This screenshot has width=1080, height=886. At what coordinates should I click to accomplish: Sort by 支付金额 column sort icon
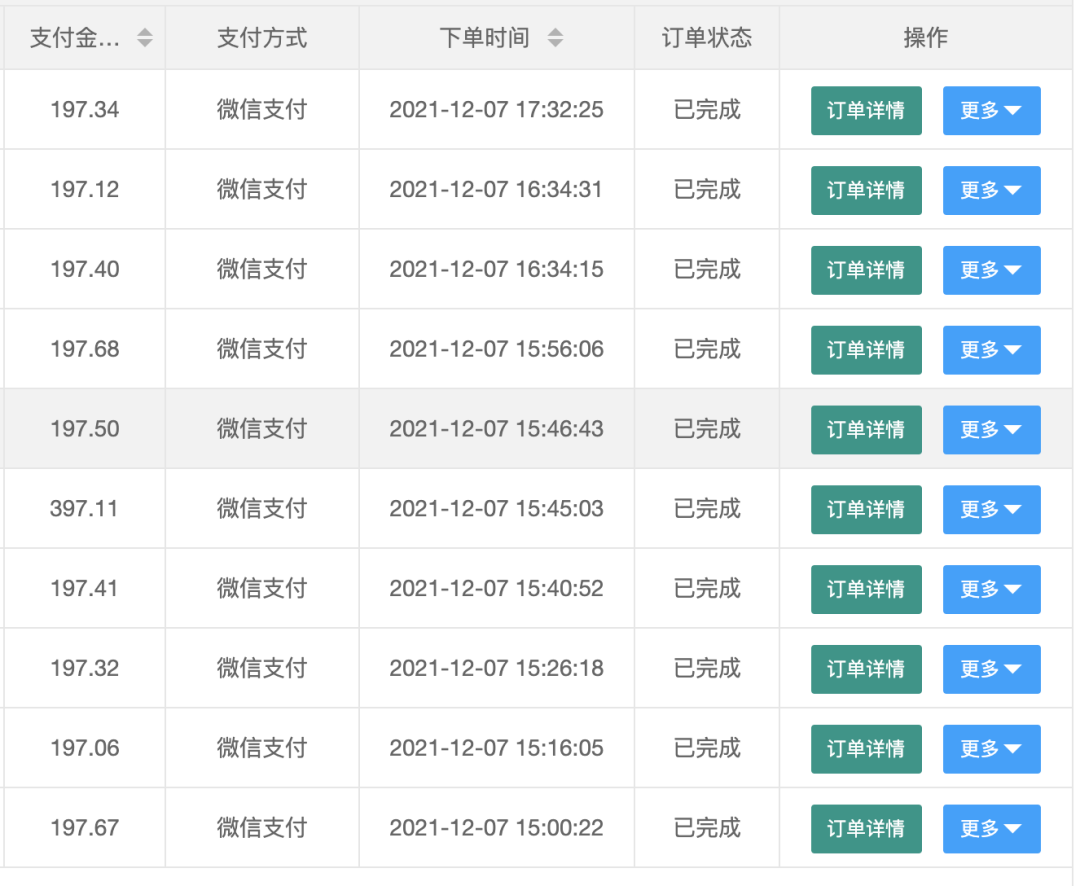point(145,38)
